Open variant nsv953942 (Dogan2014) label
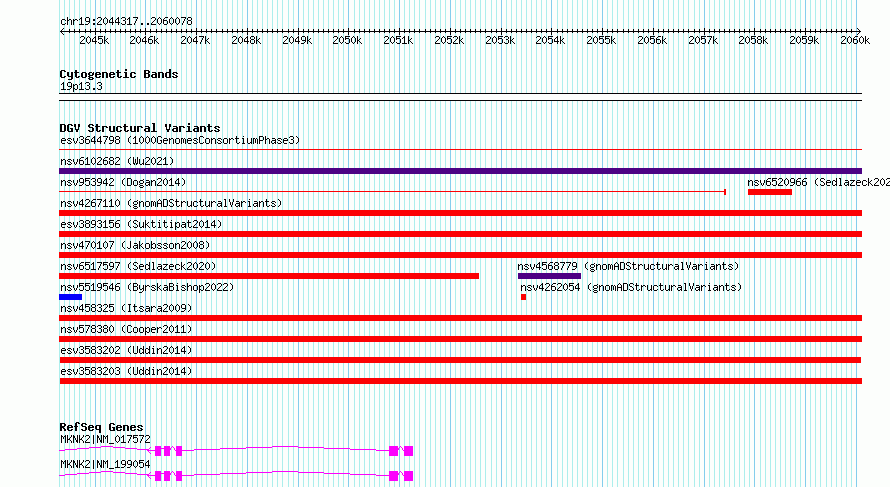This screenshot has height=487, width=890. click(123, 182)
